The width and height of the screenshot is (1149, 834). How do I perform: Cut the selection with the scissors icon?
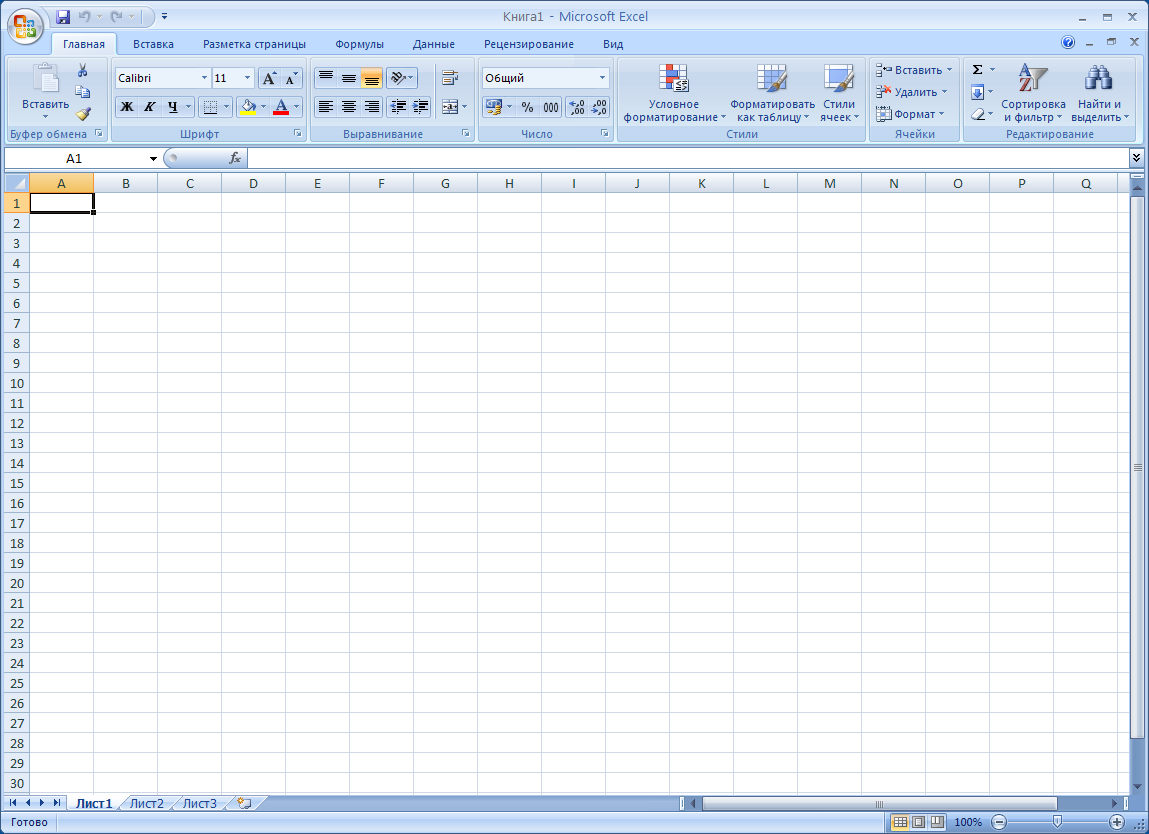click(83, 70)
